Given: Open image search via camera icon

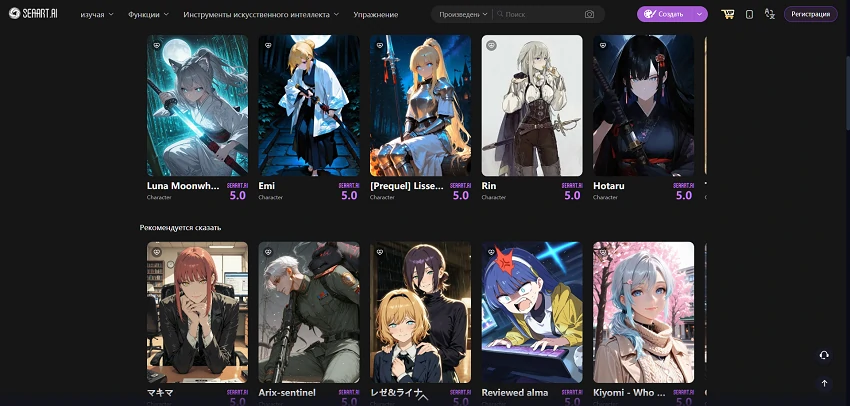Looking at the screenshot, I should tap(589, 15).
